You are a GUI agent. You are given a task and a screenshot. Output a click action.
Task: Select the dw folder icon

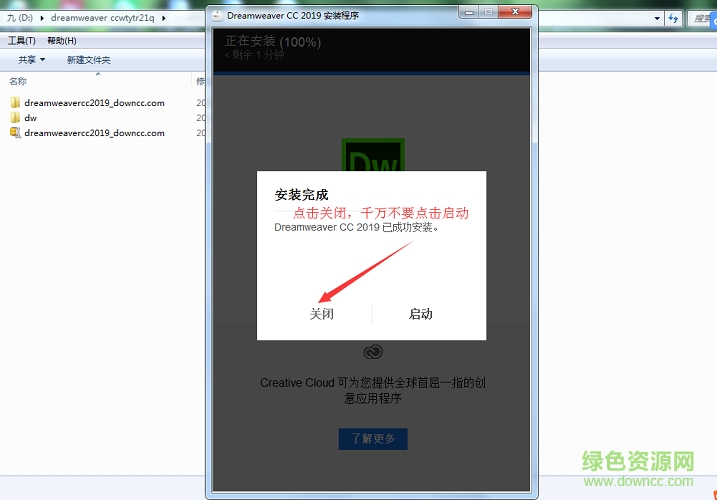coord(15,118)
